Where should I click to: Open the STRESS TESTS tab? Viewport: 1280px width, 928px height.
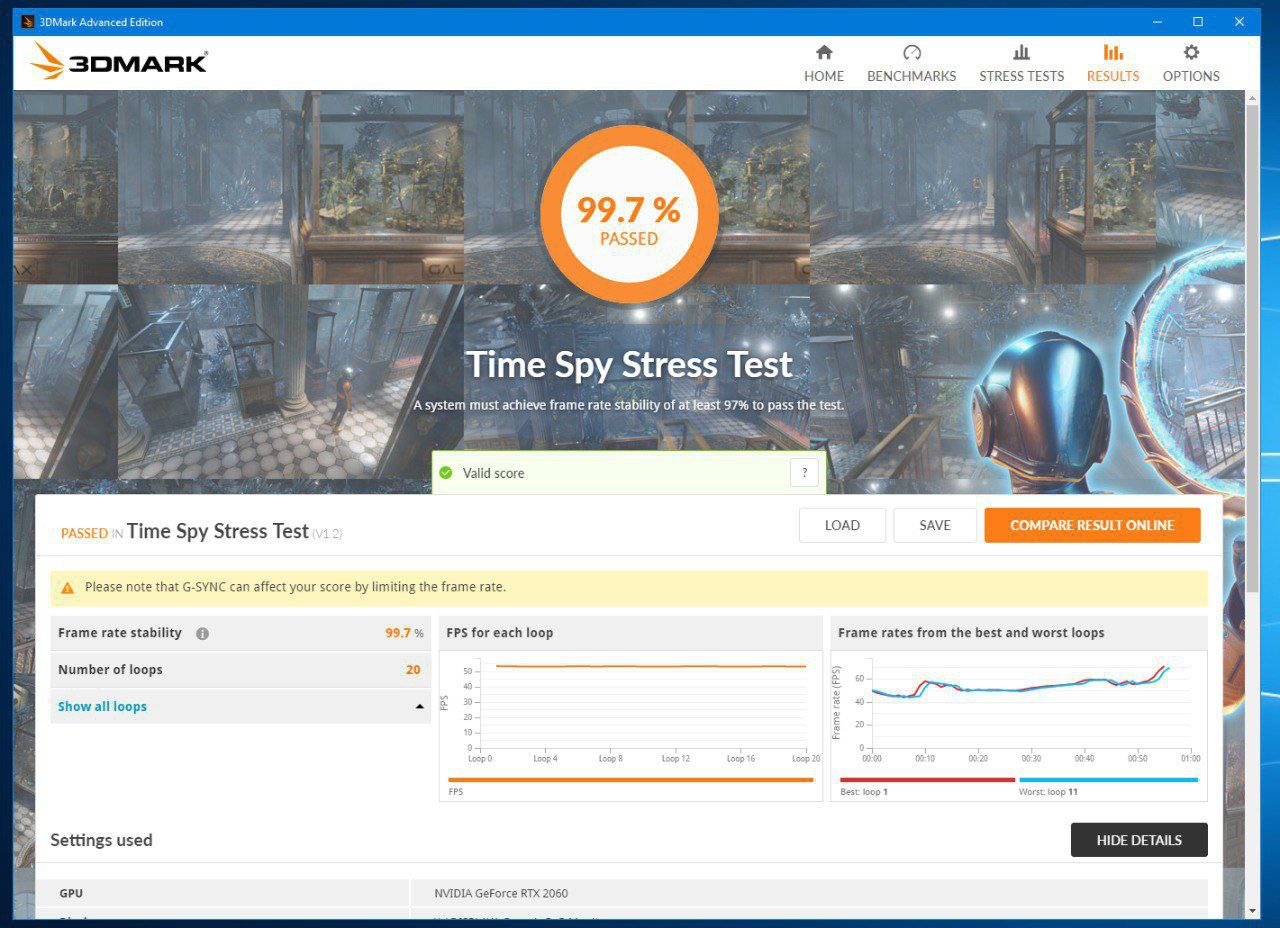1021,64
